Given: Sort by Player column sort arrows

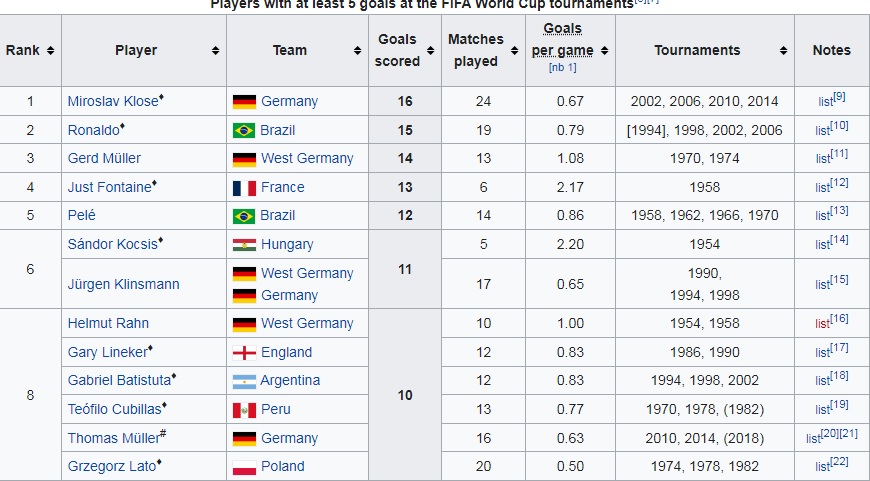Looking at the screenshot, I should pyautogui.click(x=215, y=51).
